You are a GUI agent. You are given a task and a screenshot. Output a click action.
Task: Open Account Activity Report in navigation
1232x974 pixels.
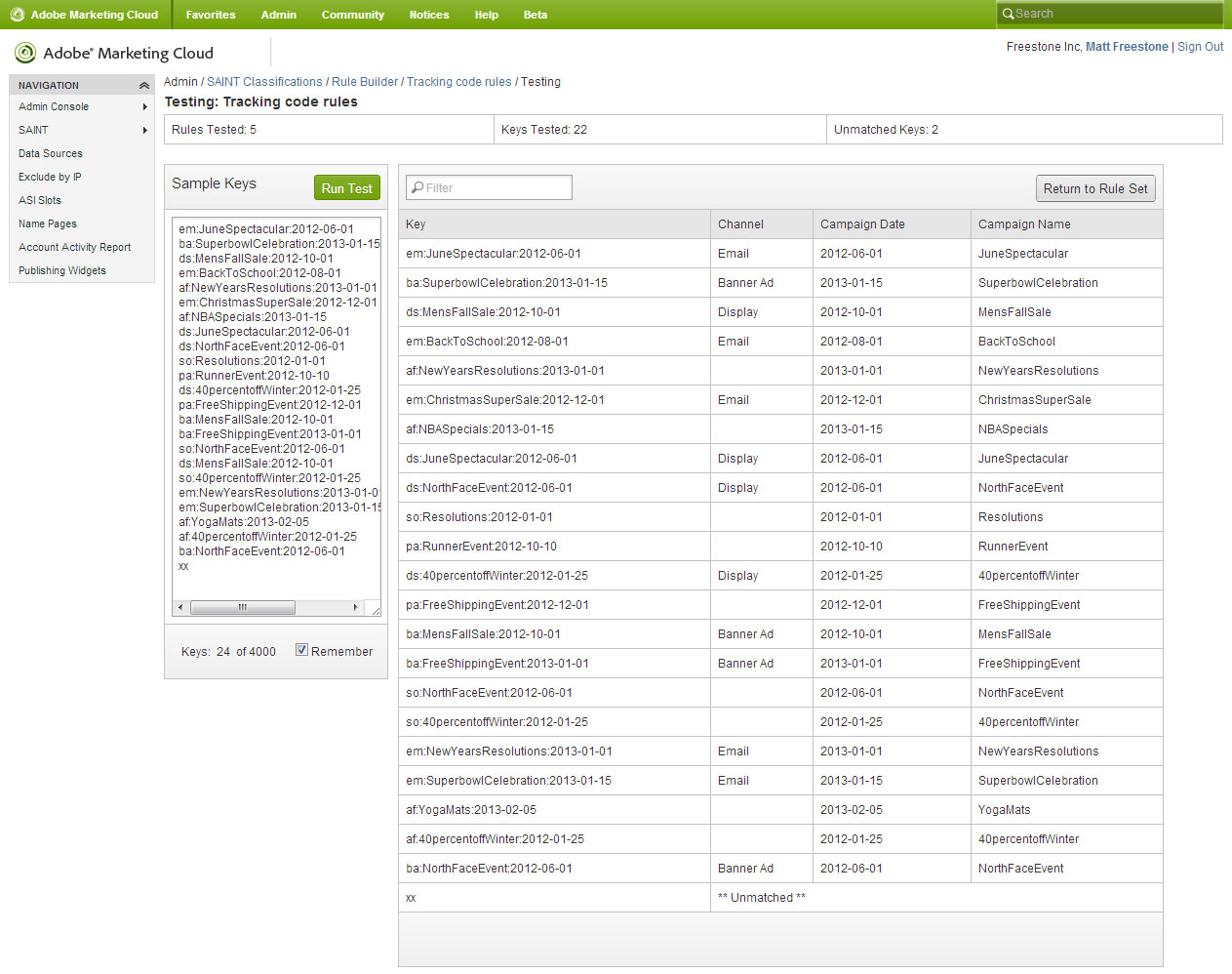pos(74,248)
